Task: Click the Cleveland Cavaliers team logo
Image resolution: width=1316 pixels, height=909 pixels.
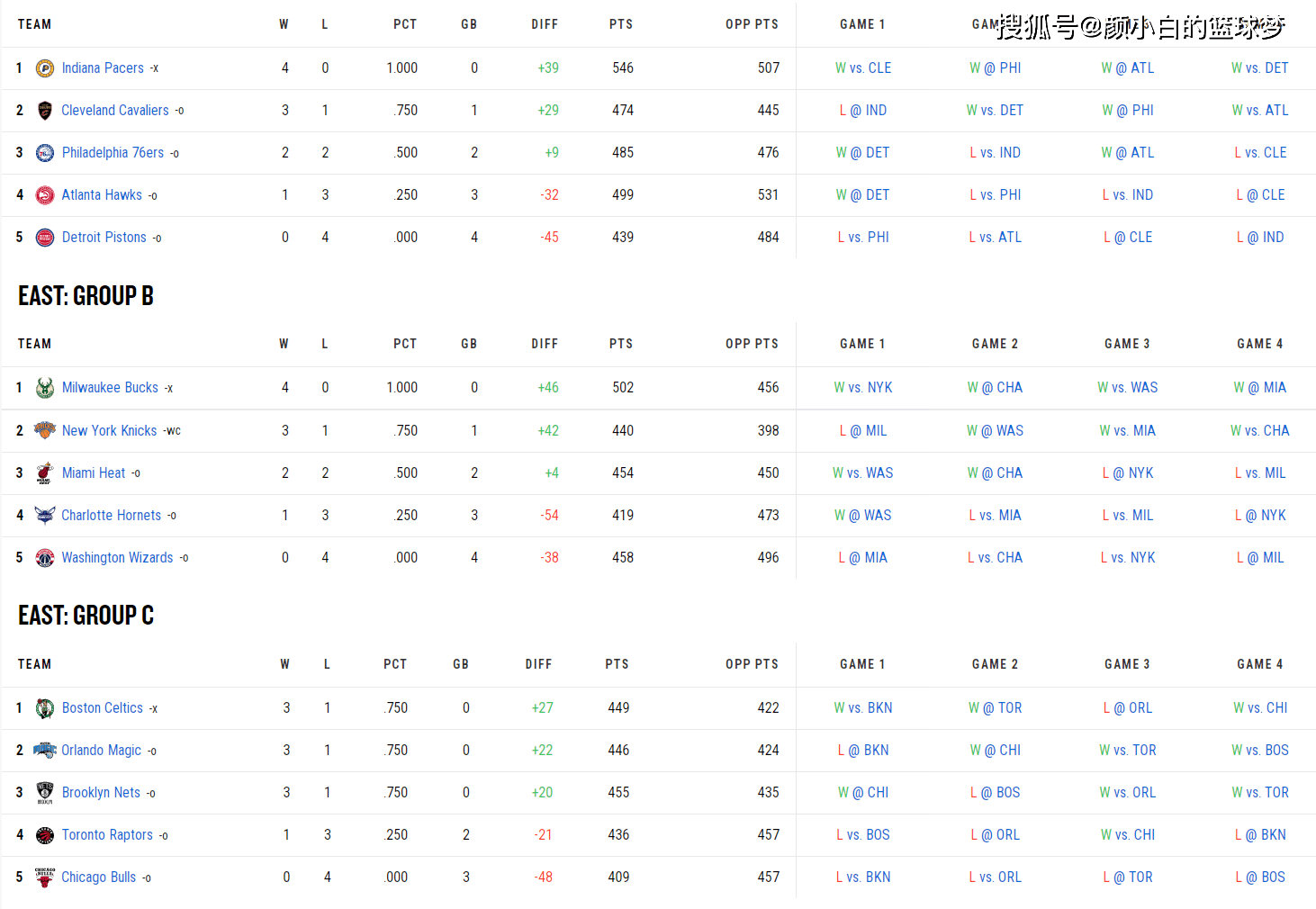Action: [45, 111]
